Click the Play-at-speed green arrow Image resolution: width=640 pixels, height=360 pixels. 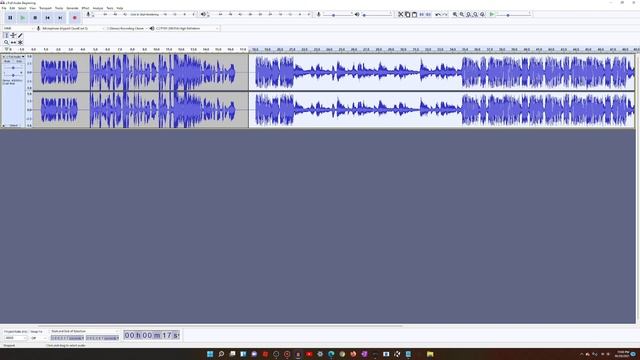[x=492, y=14]
